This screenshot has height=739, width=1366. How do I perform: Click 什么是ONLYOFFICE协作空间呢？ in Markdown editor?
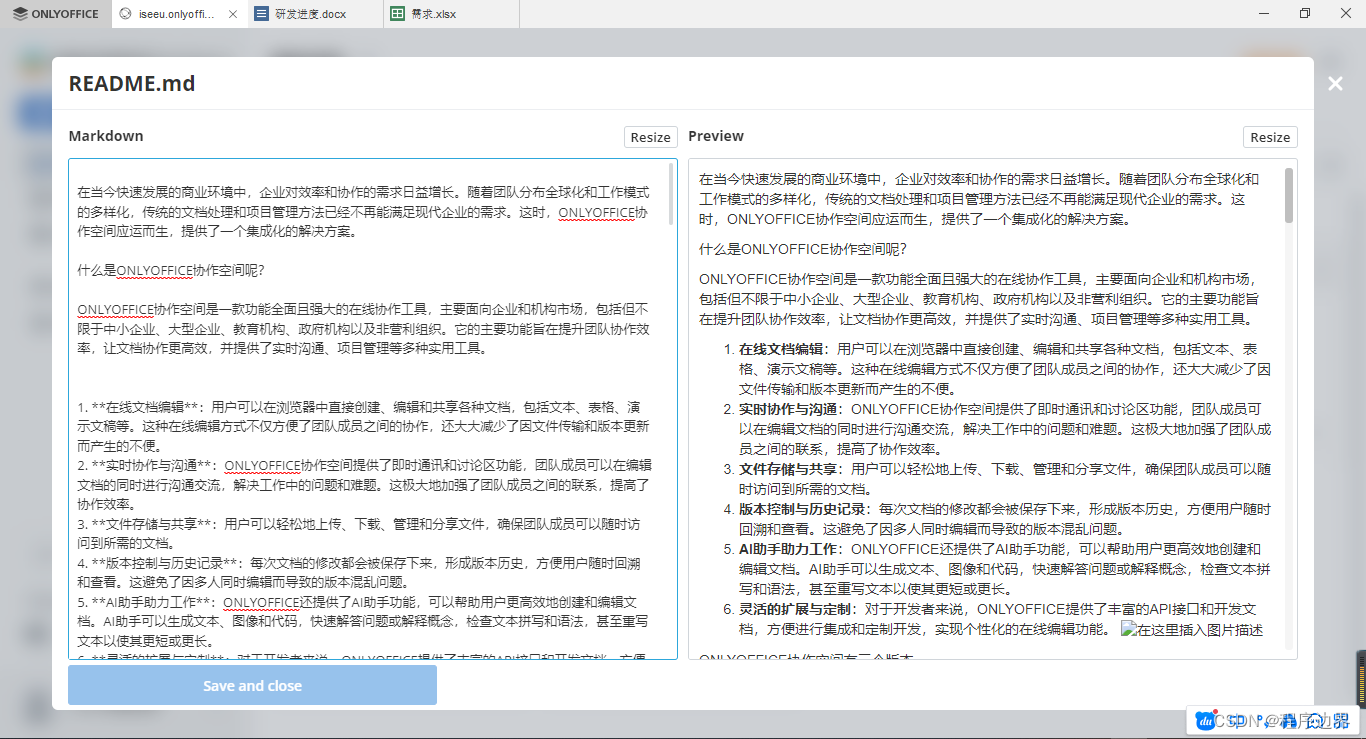[x=171, y=270]
